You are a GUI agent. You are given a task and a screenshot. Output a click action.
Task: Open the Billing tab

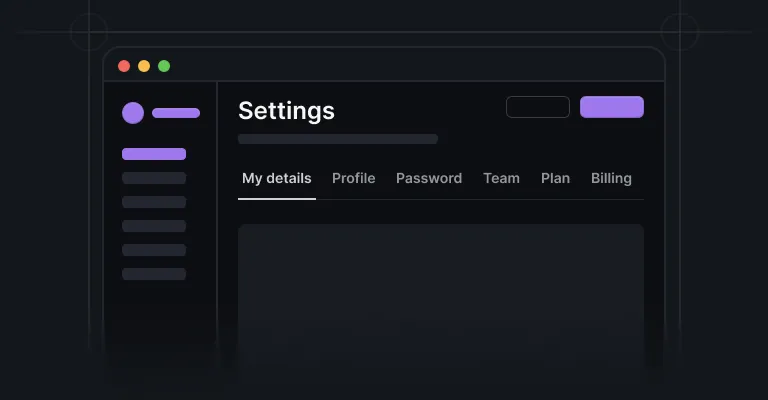pyautogui.click(x=611, y=178)
